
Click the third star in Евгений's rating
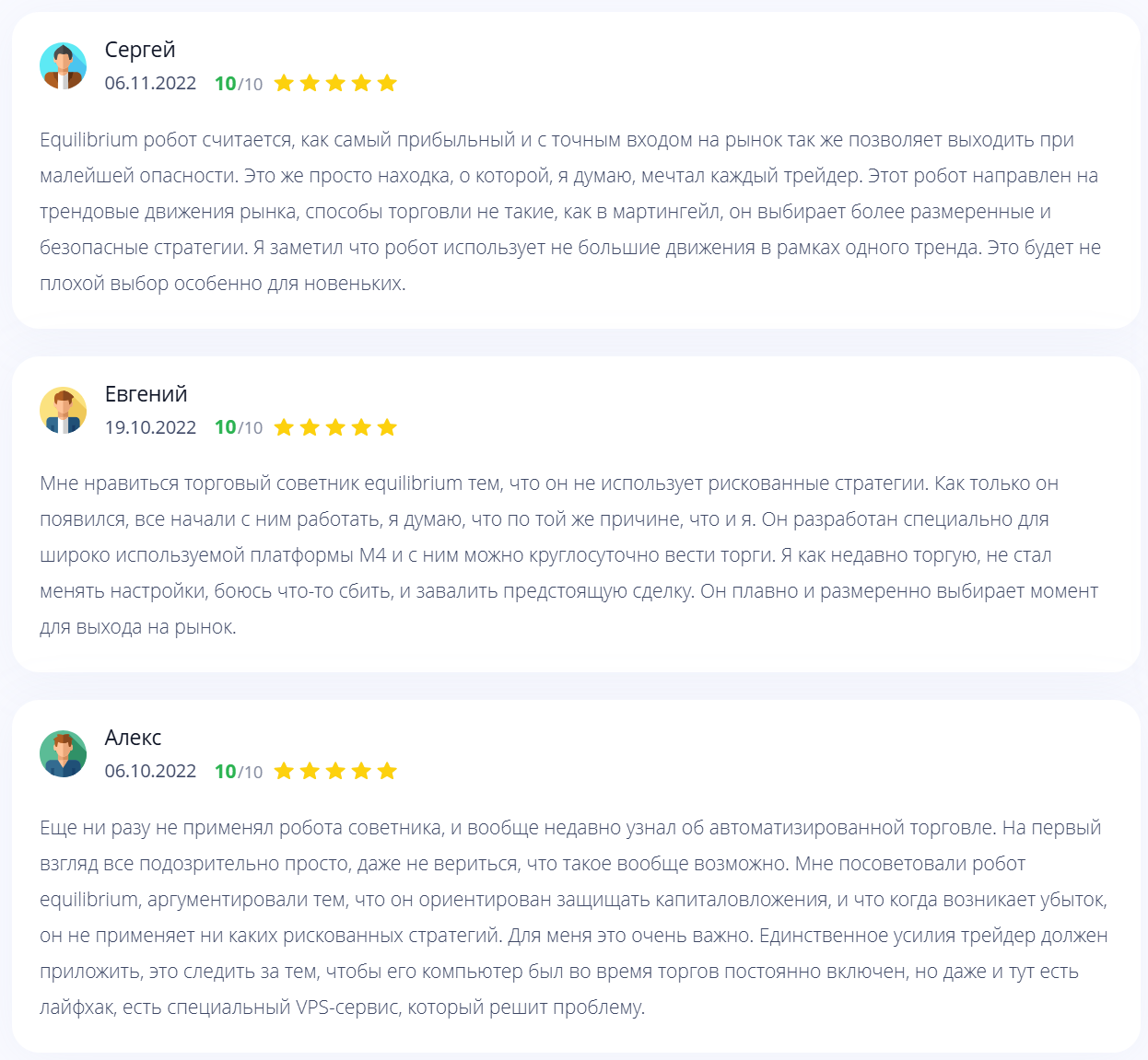(335, 427)
